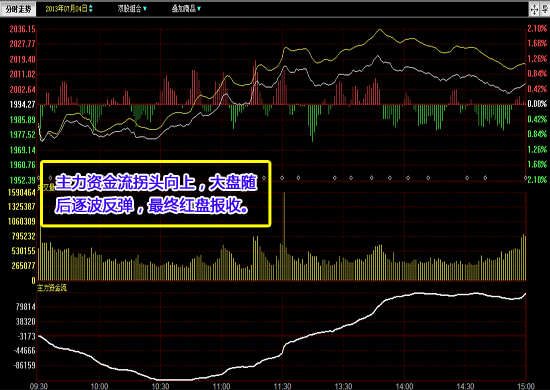Select the rightmost diamond marker at 15:00
Screen dimensions: 550x390
click(525, 178)
